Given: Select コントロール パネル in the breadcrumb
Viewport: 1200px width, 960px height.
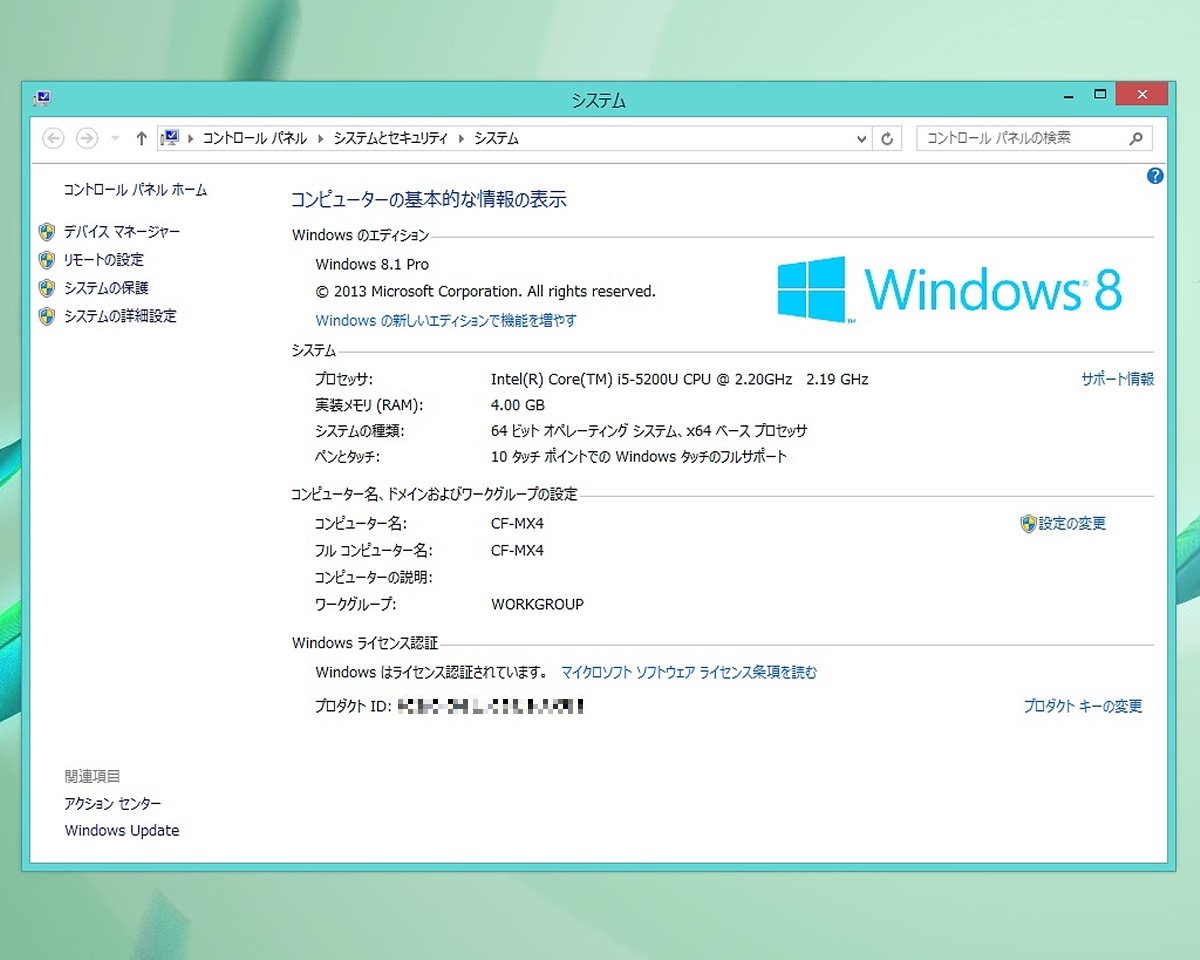Looking at the screenshot, I should tap(255, 139).
